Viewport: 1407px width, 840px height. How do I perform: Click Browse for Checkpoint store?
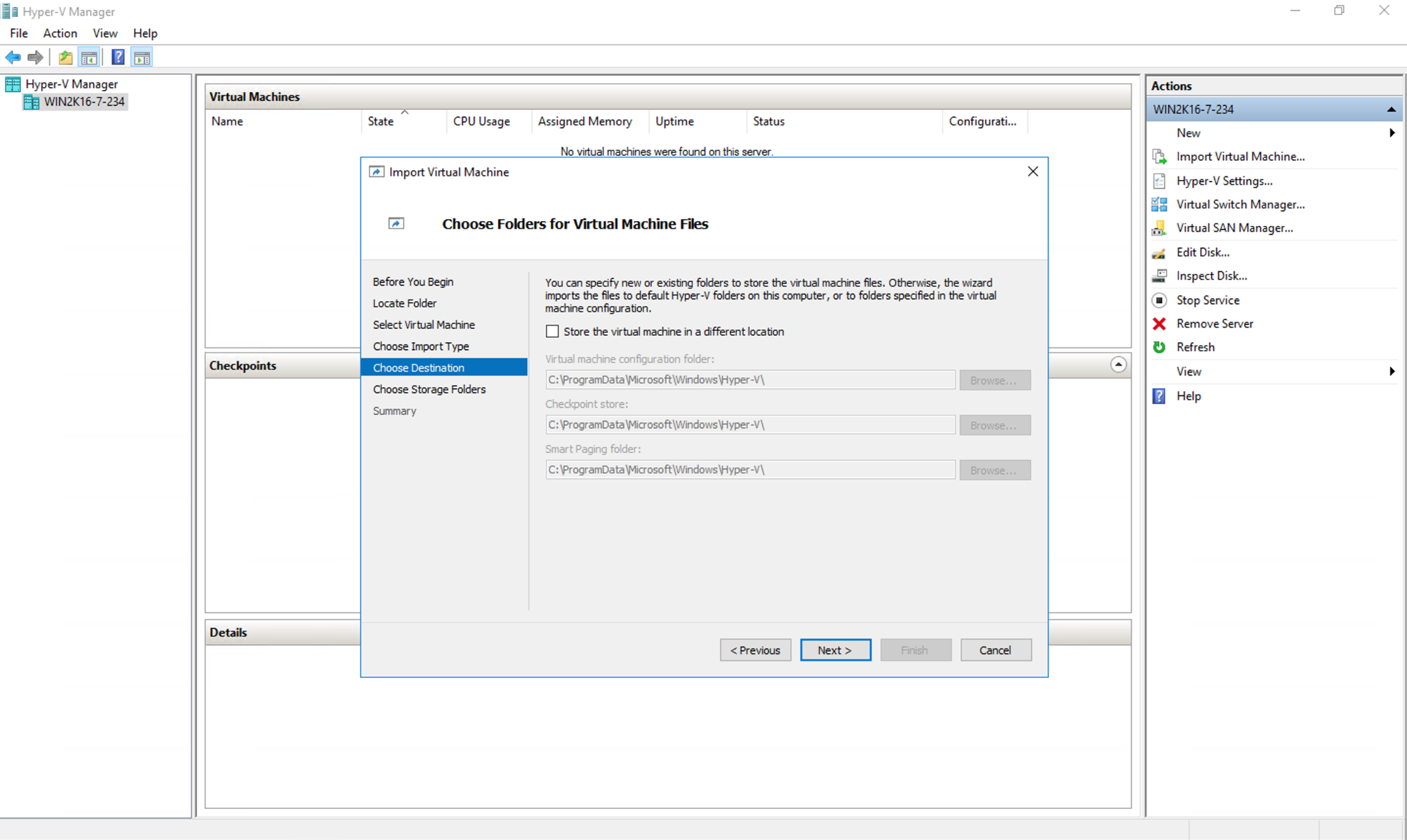[995, 425]
